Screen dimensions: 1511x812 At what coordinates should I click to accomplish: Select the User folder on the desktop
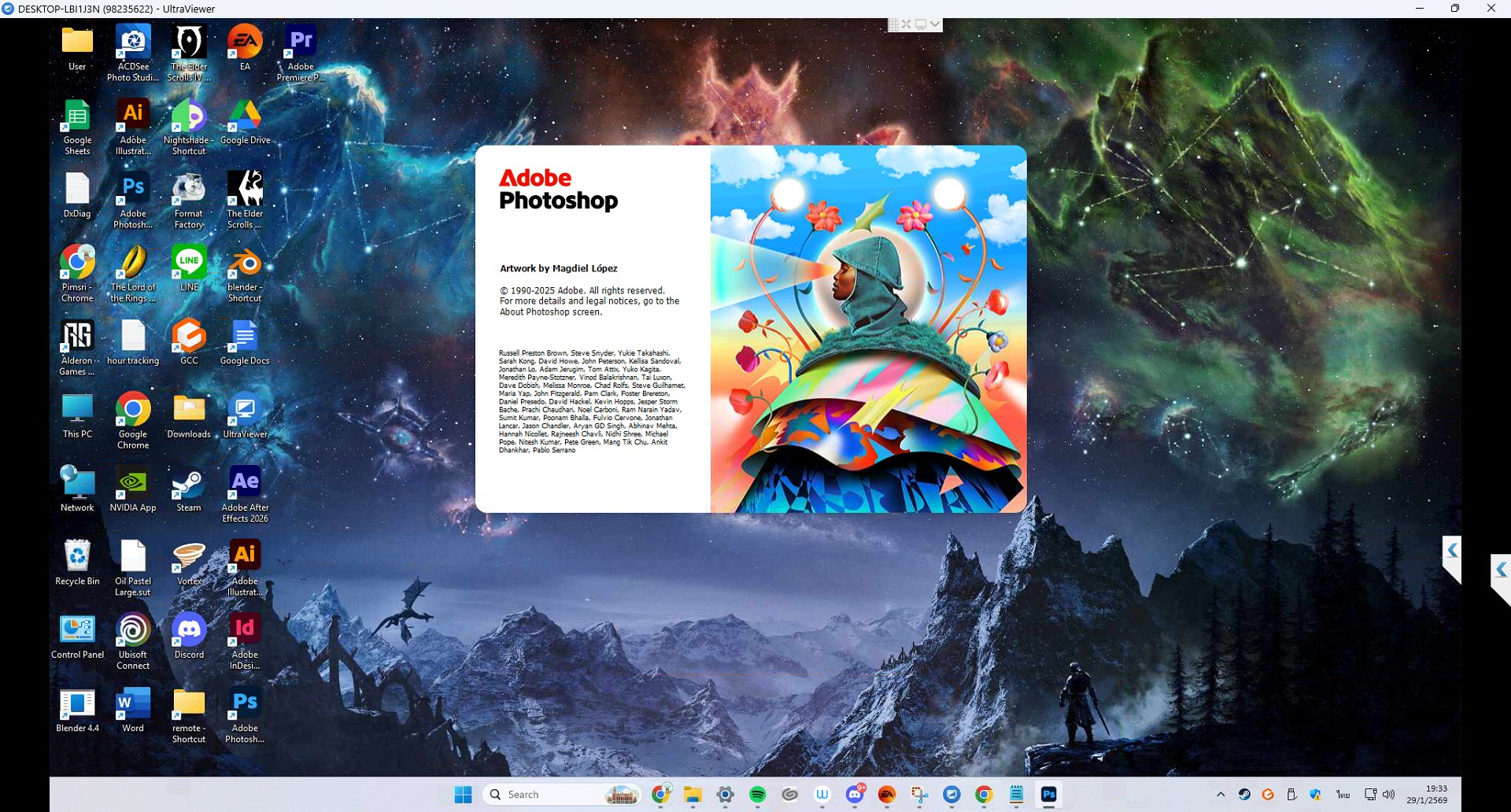(x=77, y=47)
